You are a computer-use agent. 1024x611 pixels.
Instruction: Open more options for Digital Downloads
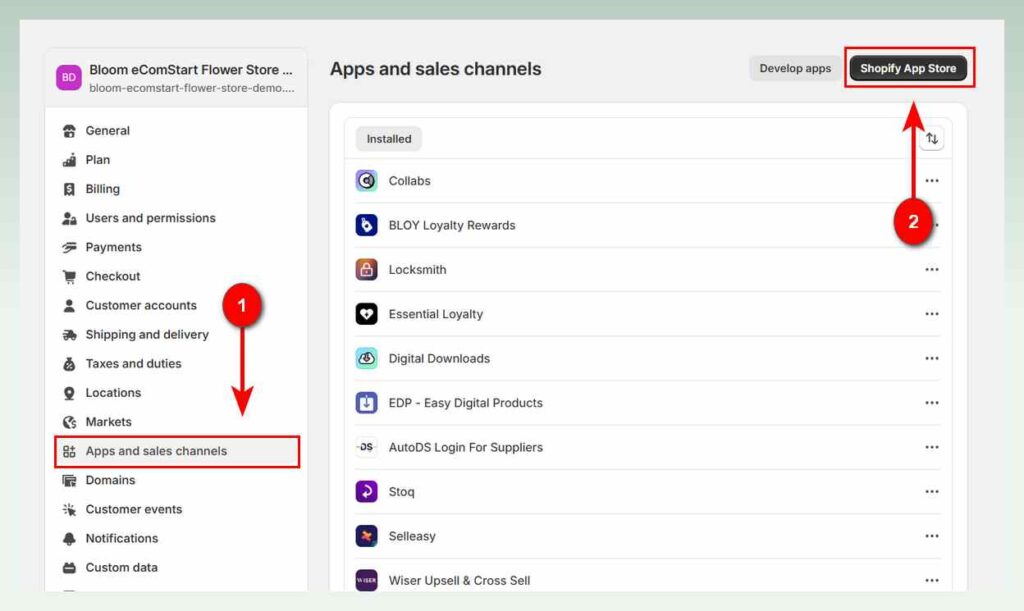coord(931,358)
